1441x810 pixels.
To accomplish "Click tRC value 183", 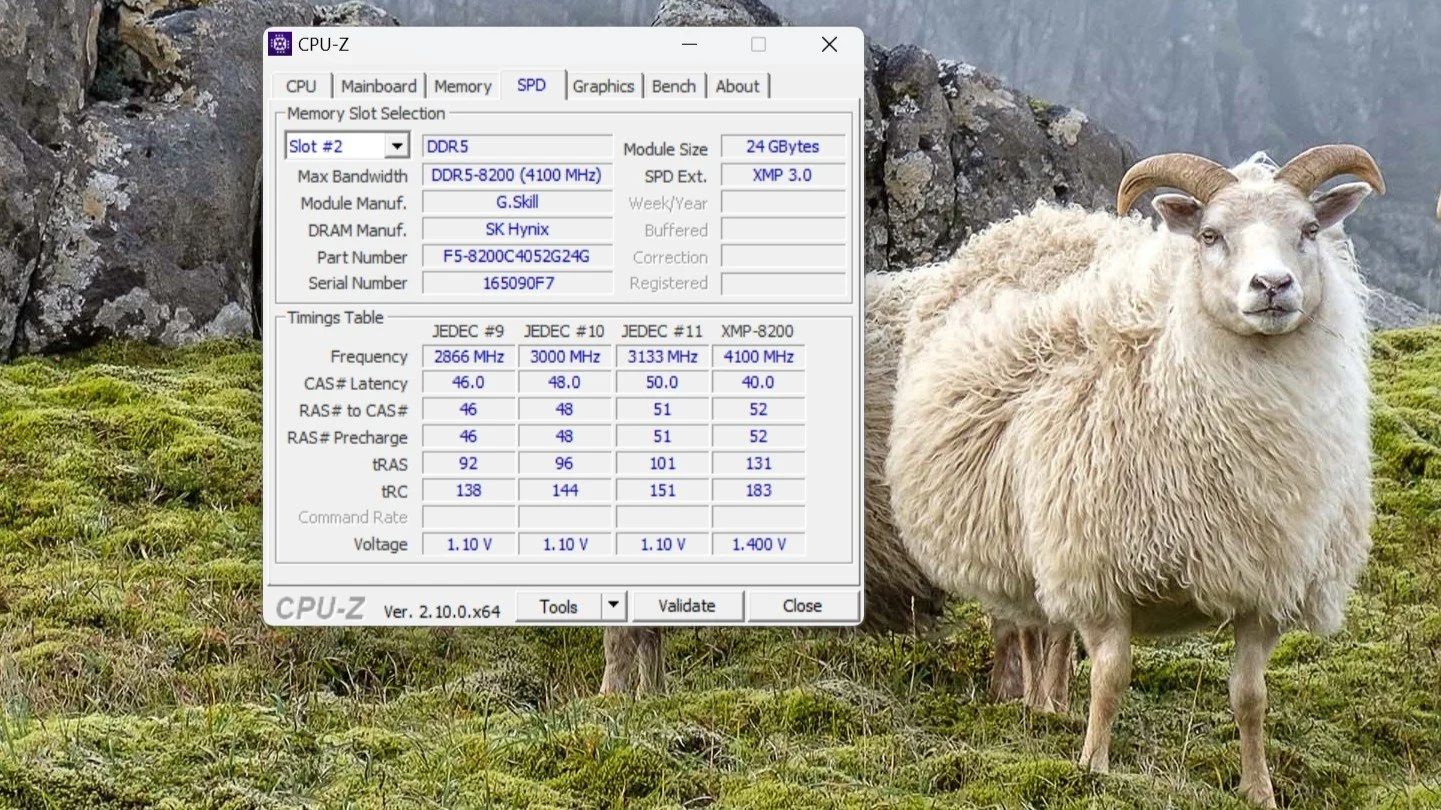I will [x=758, y=491].
